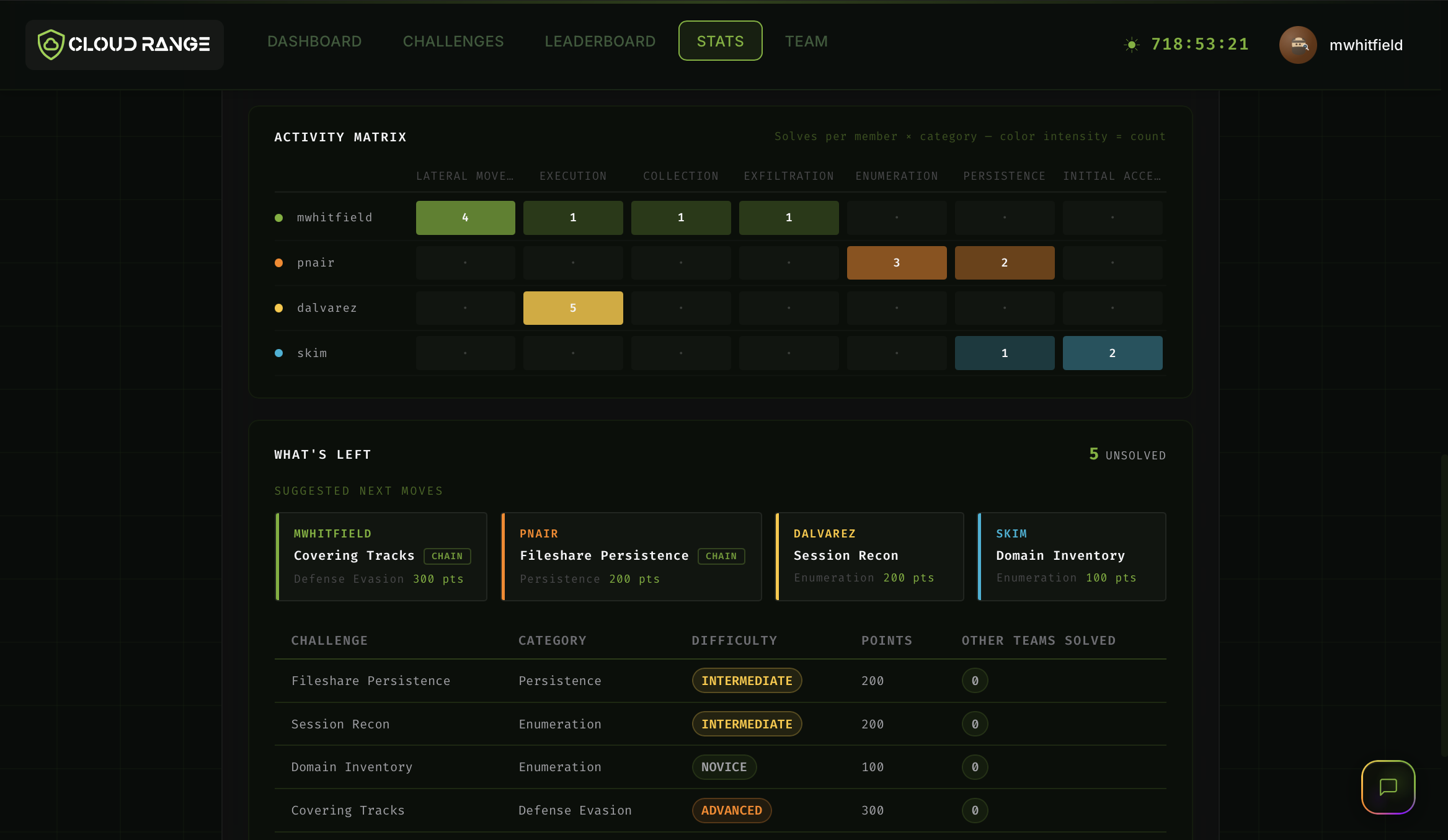Sort by the Points column header

click(887, 641)
